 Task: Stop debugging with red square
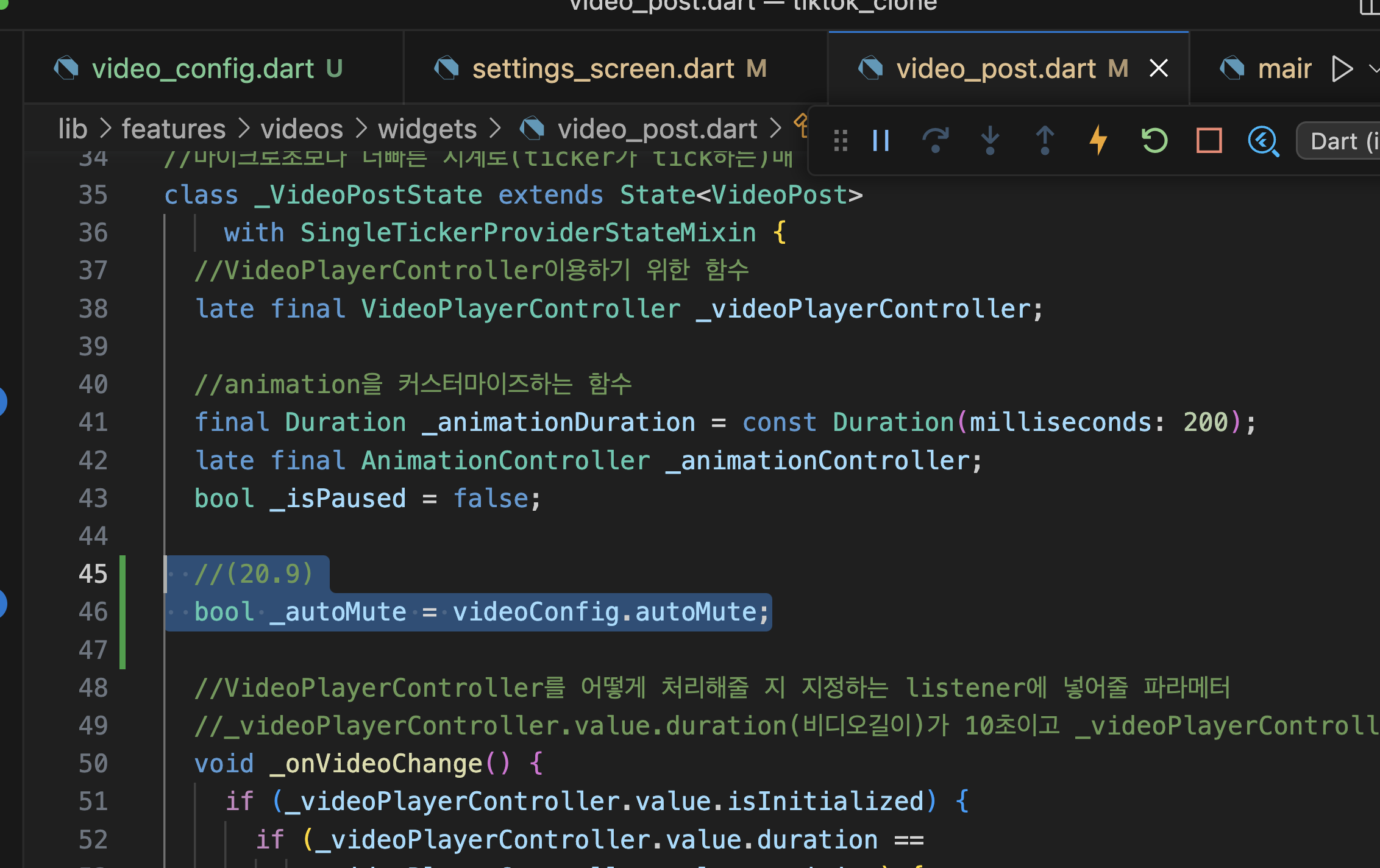(x=1209, y=141)
